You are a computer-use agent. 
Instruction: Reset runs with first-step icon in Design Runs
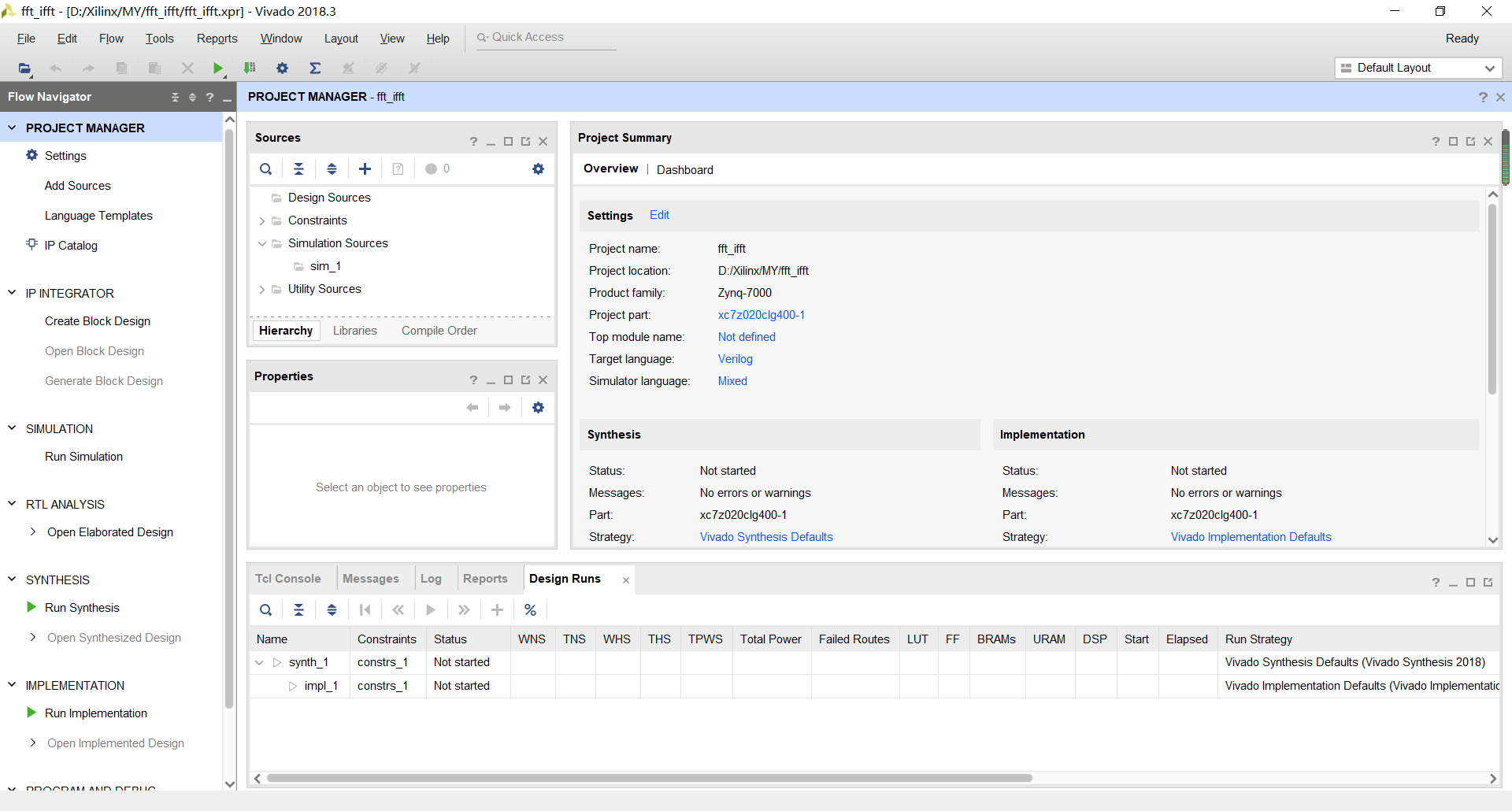(x=365, y=609)
